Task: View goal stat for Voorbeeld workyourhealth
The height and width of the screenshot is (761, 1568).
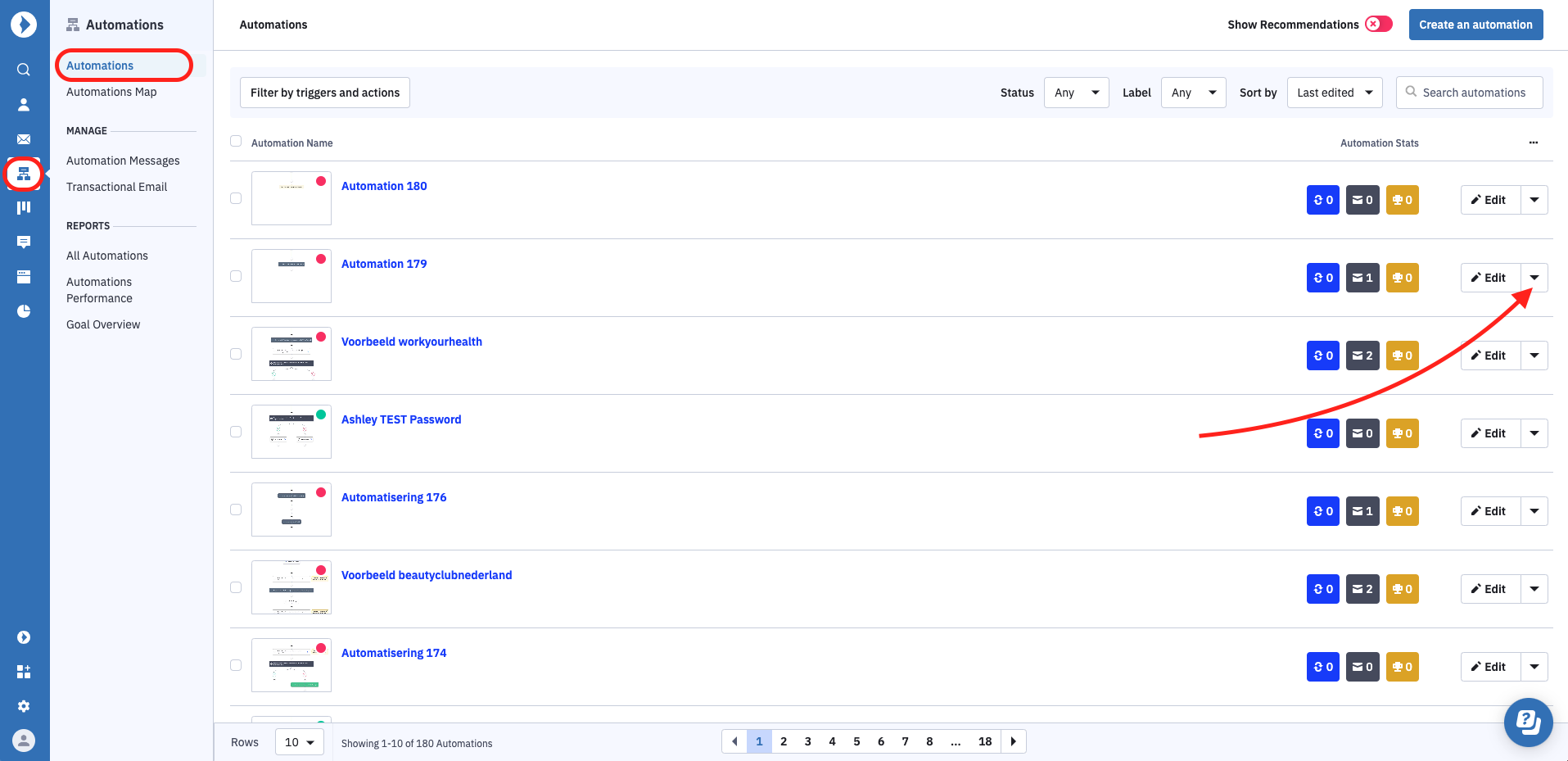Action: (x=1403, y=356)
